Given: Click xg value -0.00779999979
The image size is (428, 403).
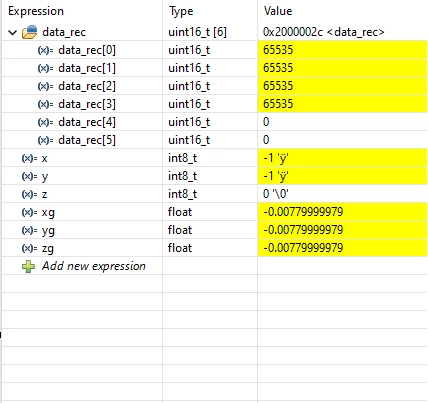Looking at the screenshot, I should 303,212.
